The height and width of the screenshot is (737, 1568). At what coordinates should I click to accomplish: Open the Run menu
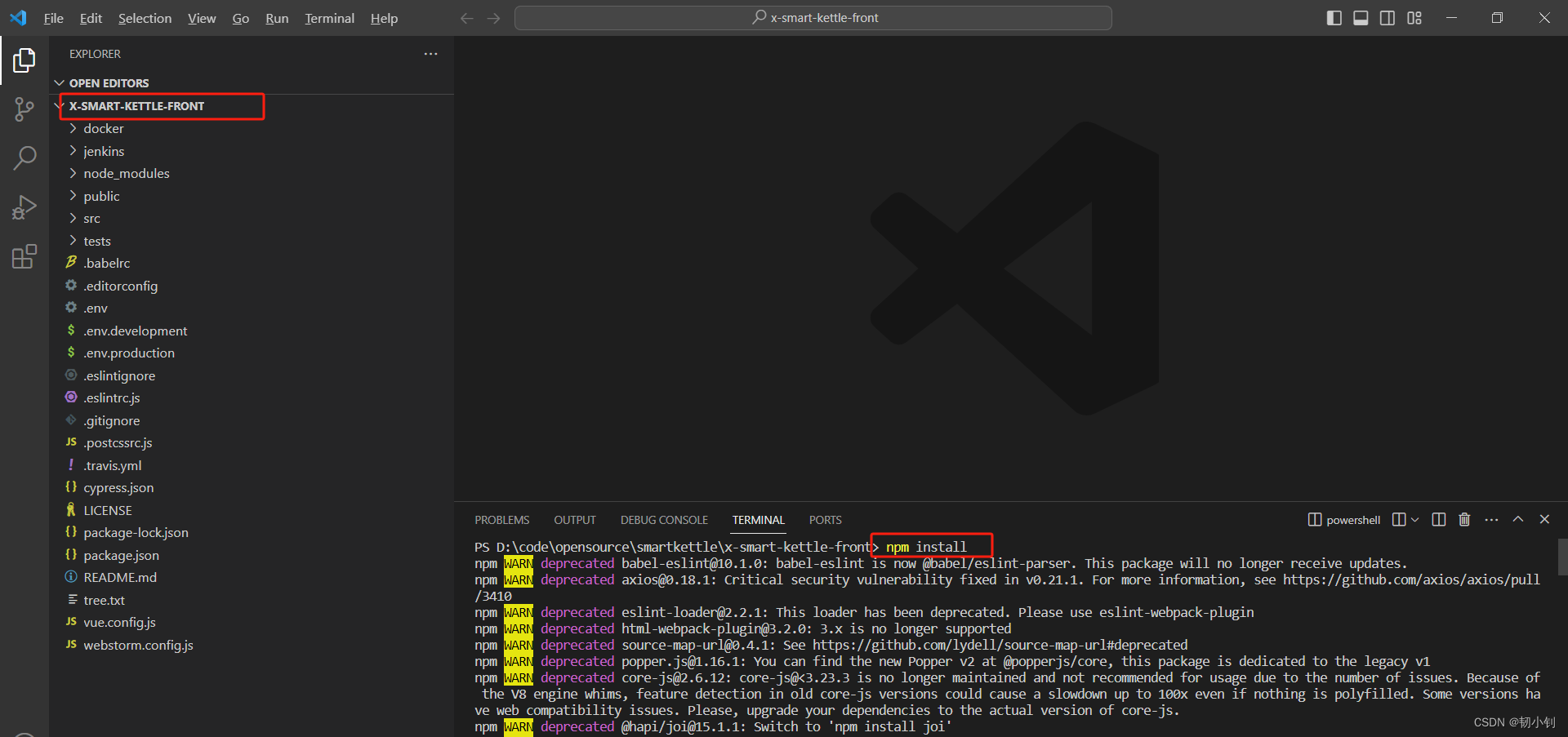click(277, 18)
